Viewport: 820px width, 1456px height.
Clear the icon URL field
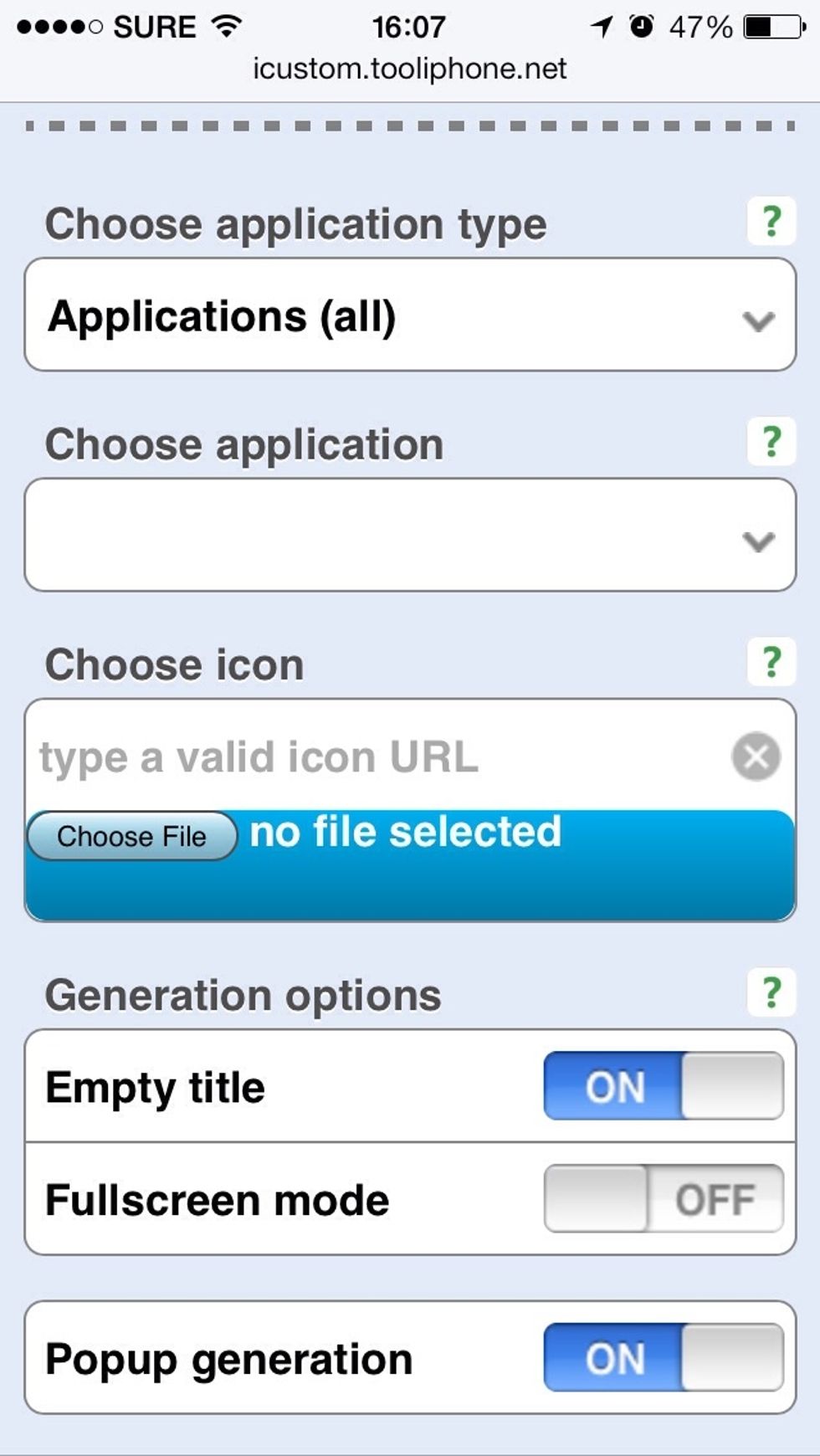[x=756, y=756]
